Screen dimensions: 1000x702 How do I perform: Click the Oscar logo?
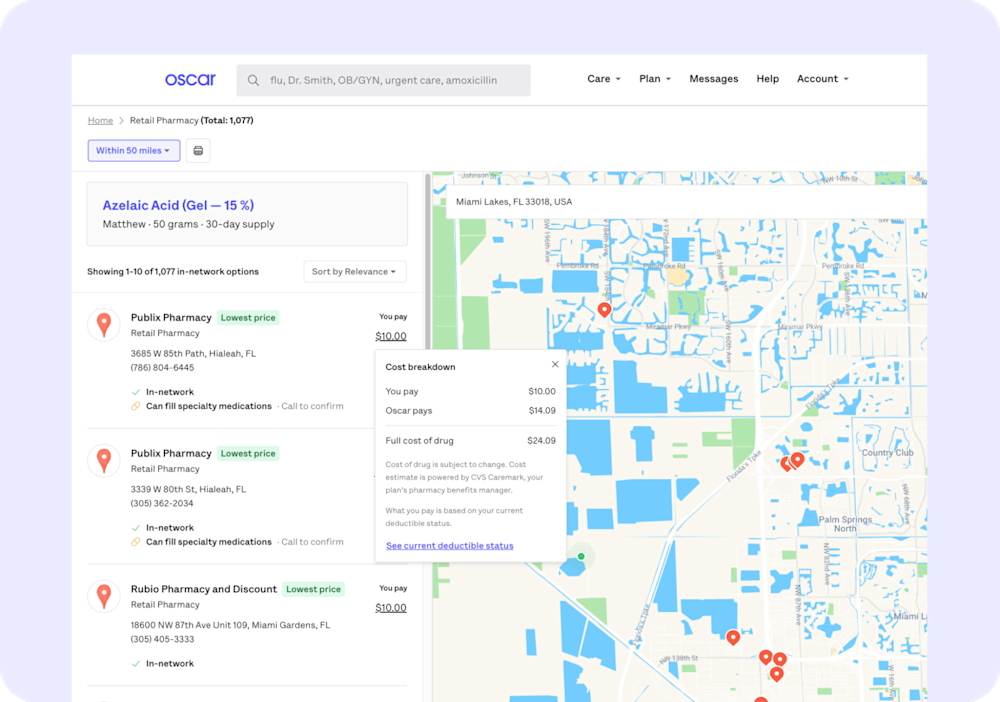190,80
